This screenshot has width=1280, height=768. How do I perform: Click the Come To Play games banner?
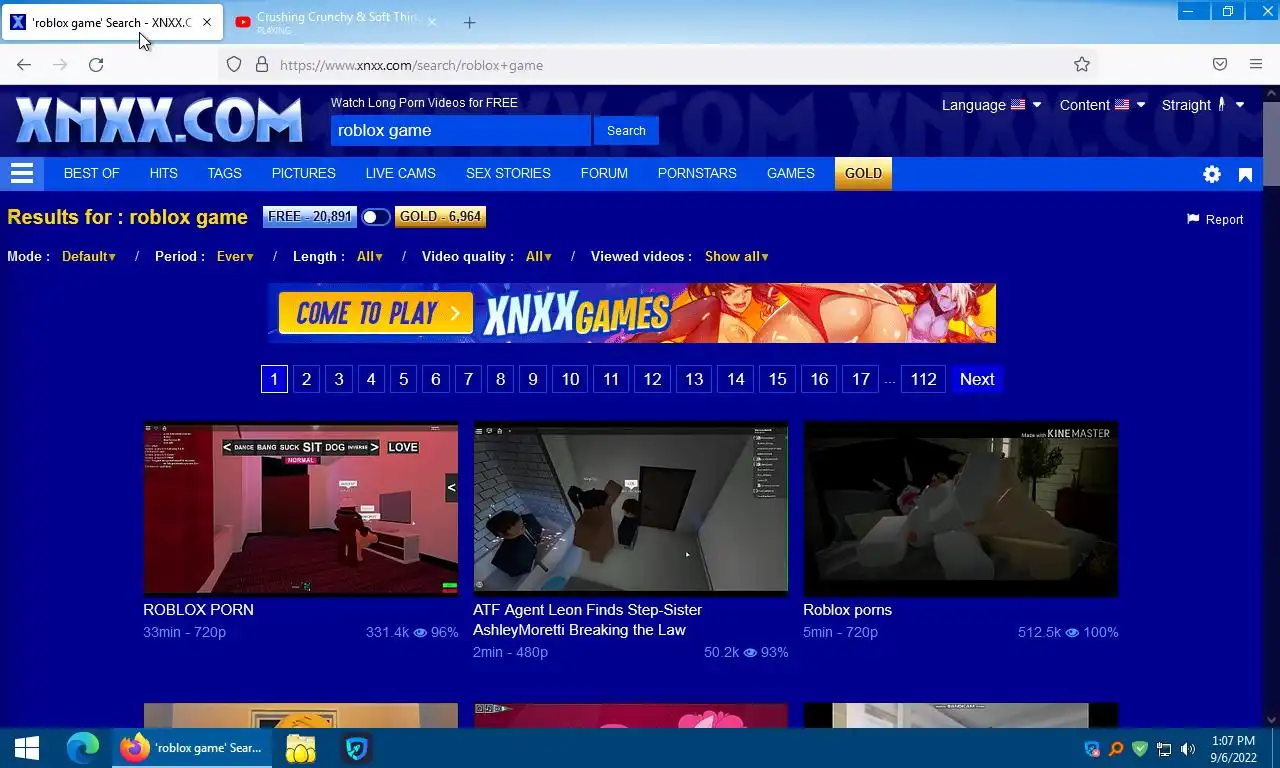(632, 313)
